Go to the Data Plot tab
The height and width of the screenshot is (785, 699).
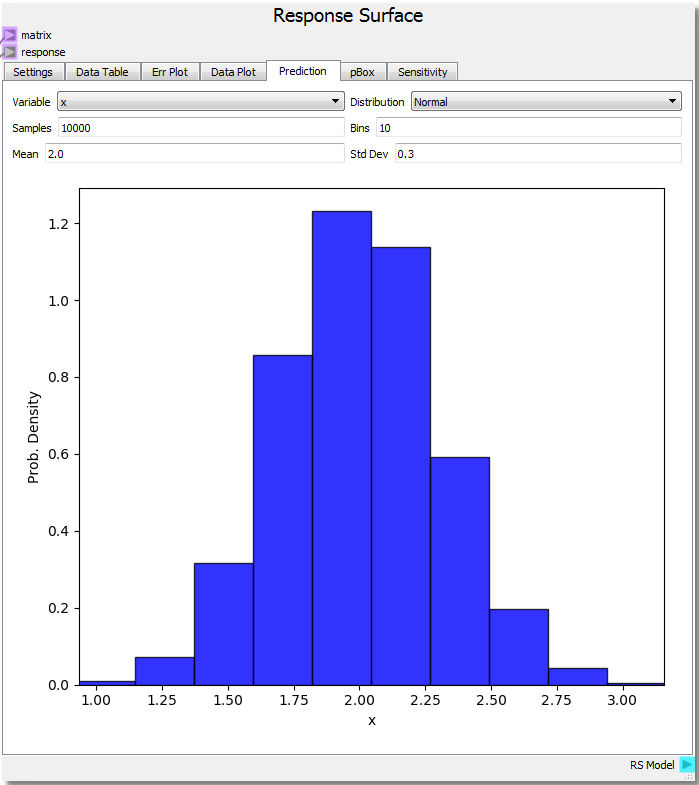click(x=233, y=72)
